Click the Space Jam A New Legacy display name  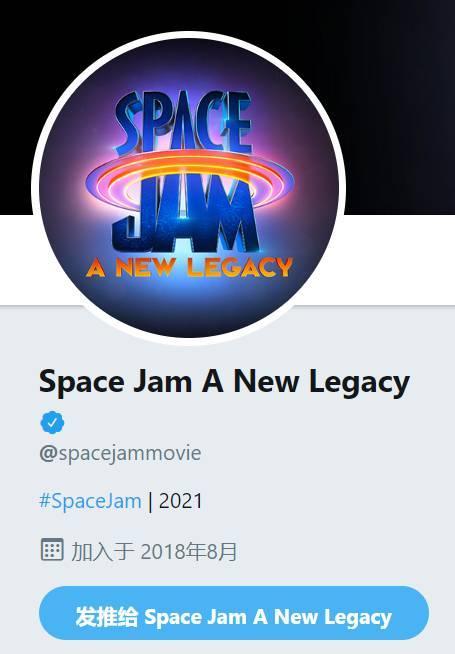click(224, 381)
